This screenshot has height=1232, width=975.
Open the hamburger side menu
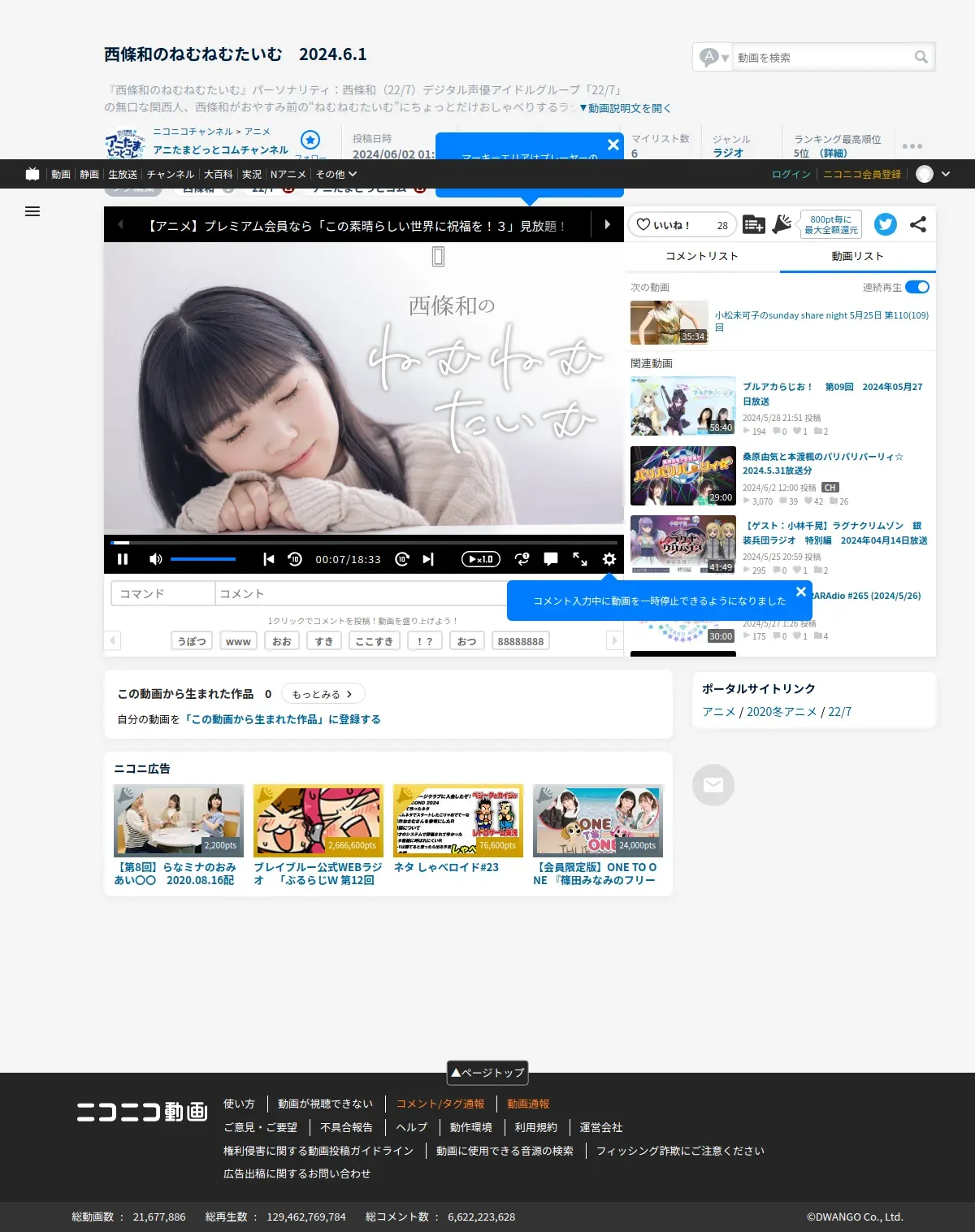pos(32,211)
